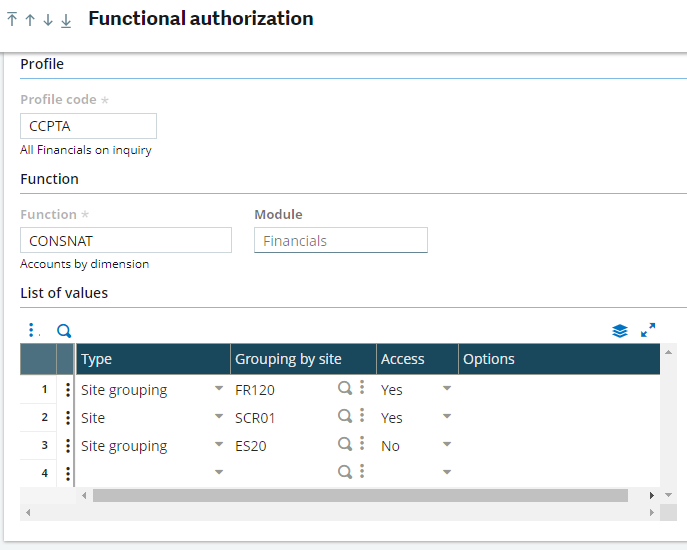Open the grid search magnifier icon
Viewport: 687px width, 550px height.
(64, 331)
